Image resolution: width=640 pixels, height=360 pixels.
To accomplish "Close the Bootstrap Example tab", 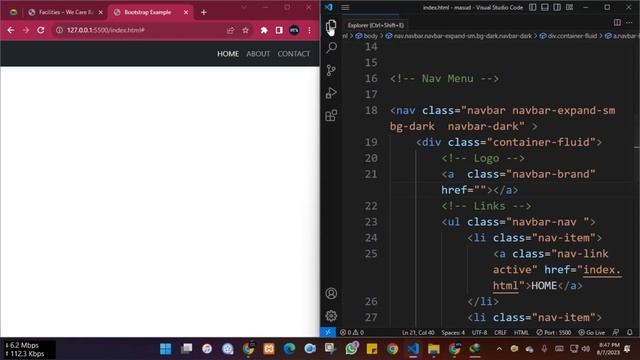I will (186, 12).
